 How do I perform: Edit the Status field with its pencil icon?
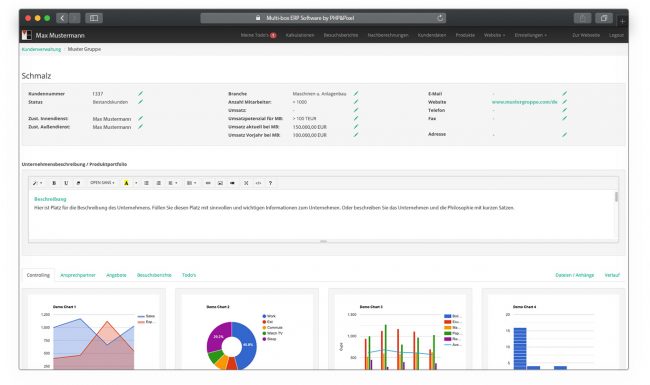pos(141,102)
